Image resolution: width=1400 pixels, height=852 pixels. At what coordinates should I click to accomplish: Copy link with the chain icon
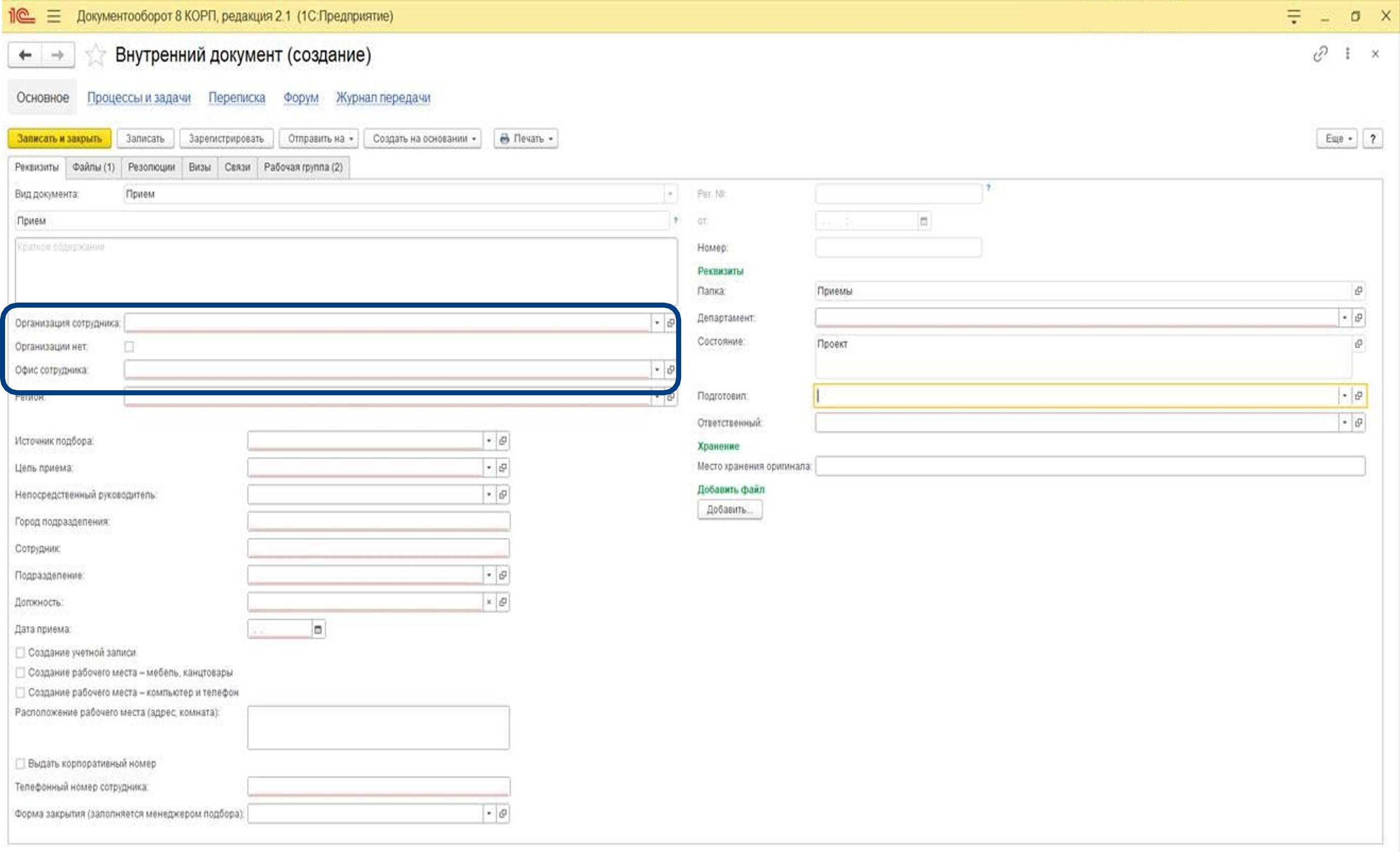[1320, 54]
